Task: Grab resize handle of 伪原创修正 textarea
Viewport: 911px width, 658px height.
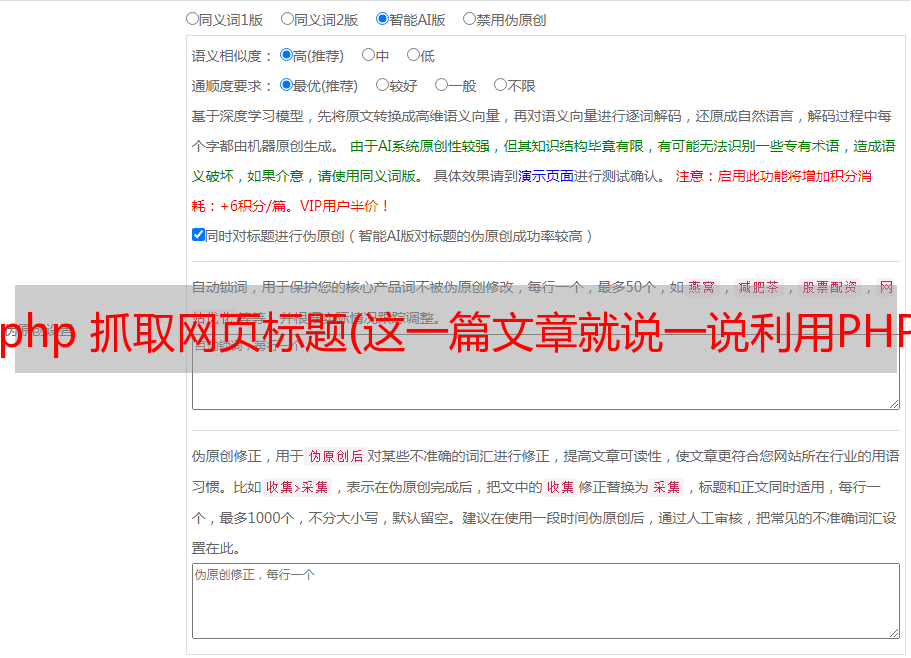Action: click(x=894, y=633)
